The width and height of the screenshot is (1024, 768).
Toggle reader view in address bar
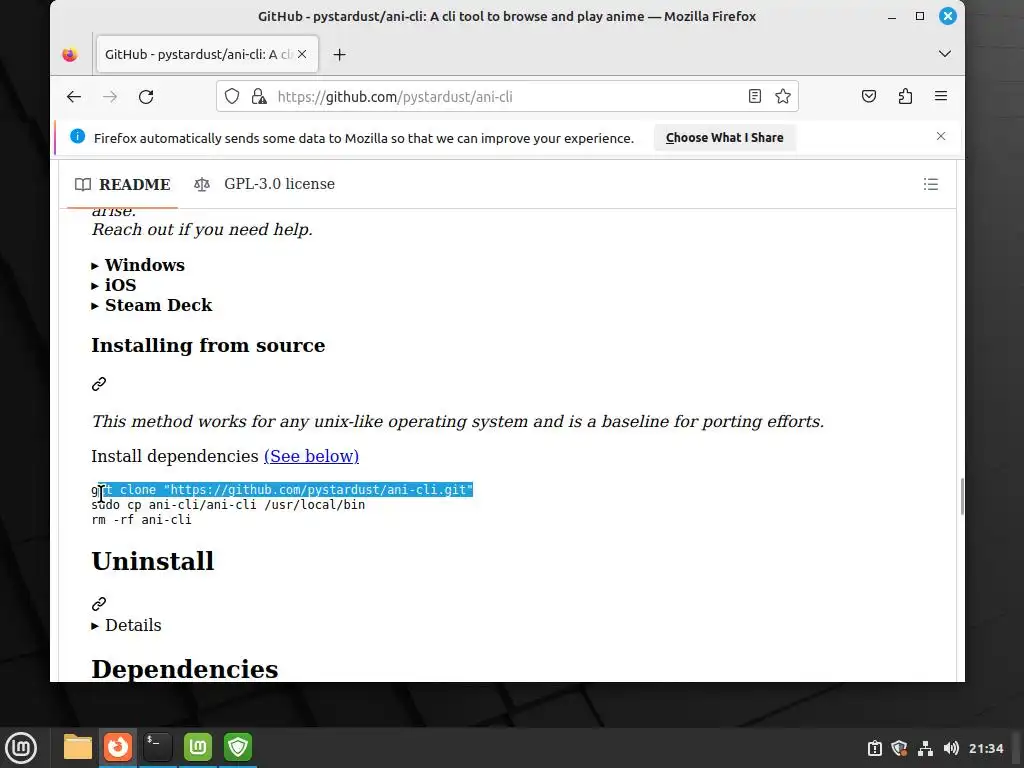pyautogui.click(x=754, y=97)
